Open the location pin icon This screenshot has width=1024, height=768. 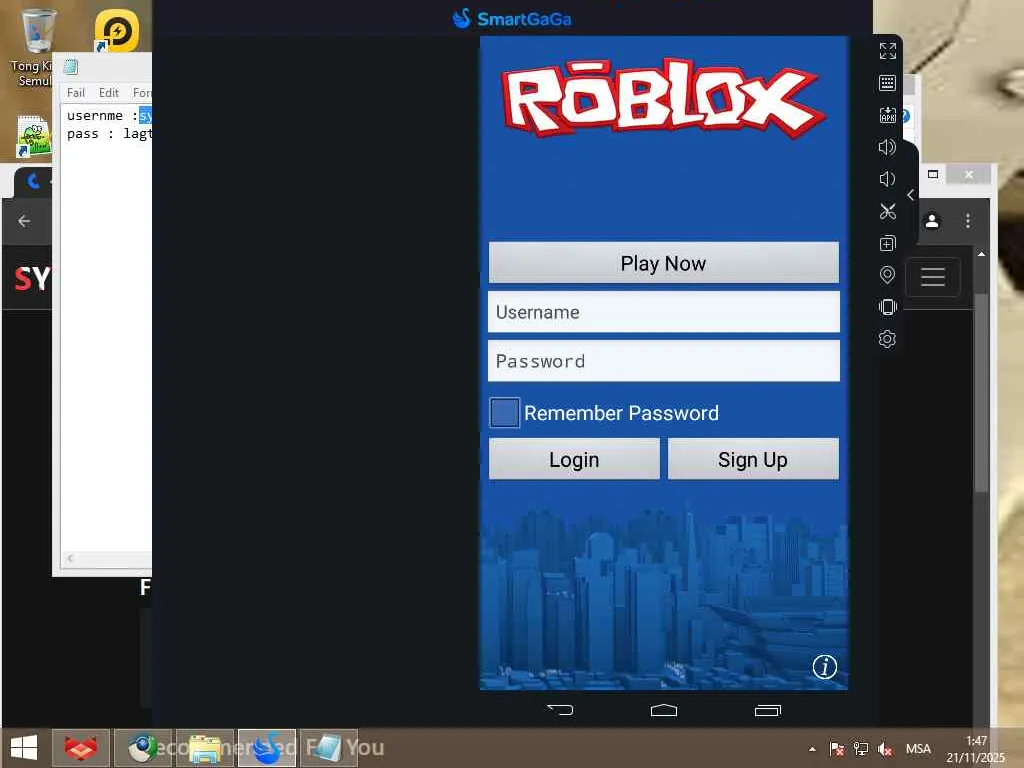[887, 275]
